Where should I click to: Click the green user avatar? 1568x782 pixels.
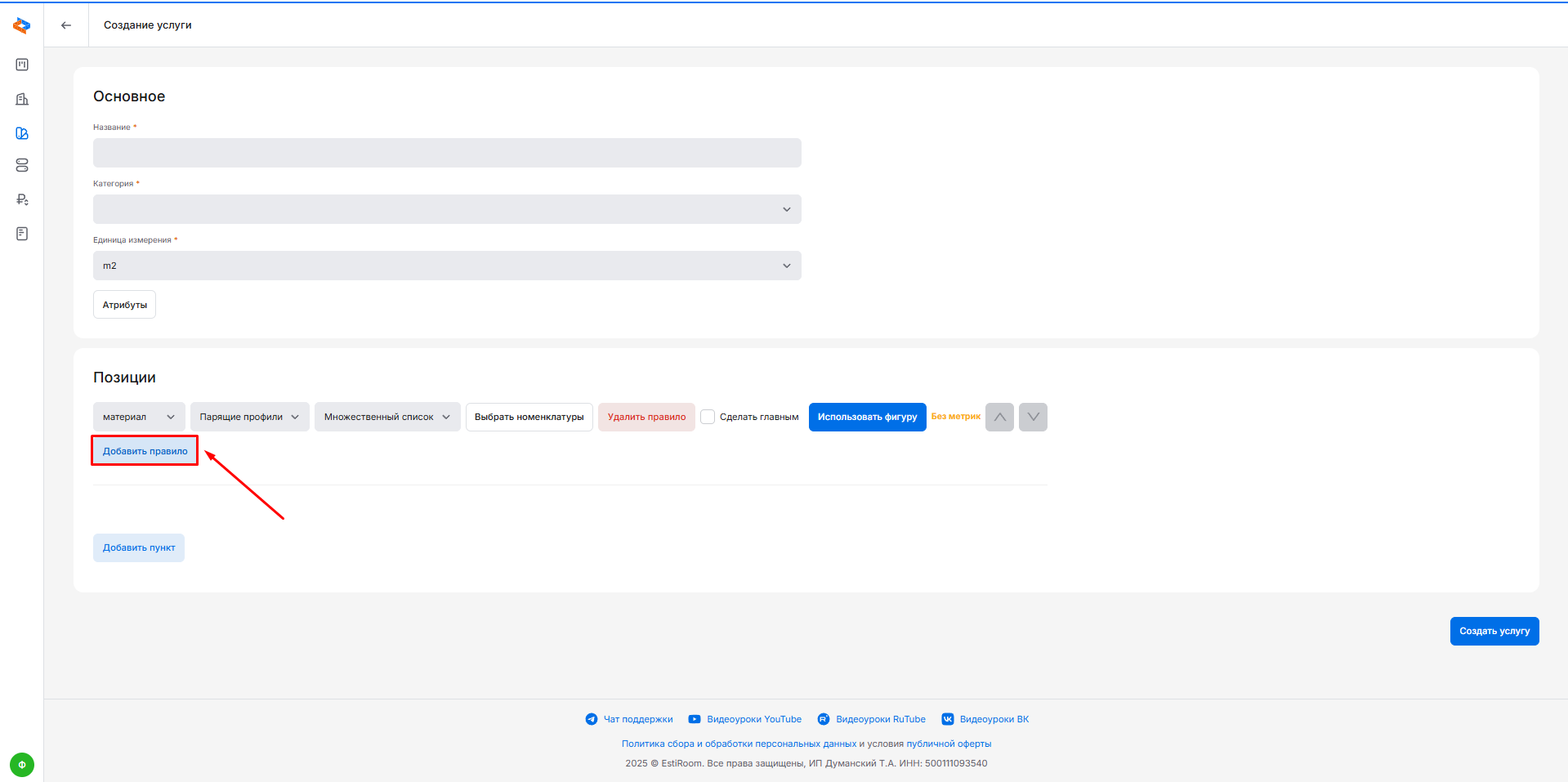click(22, 765)
